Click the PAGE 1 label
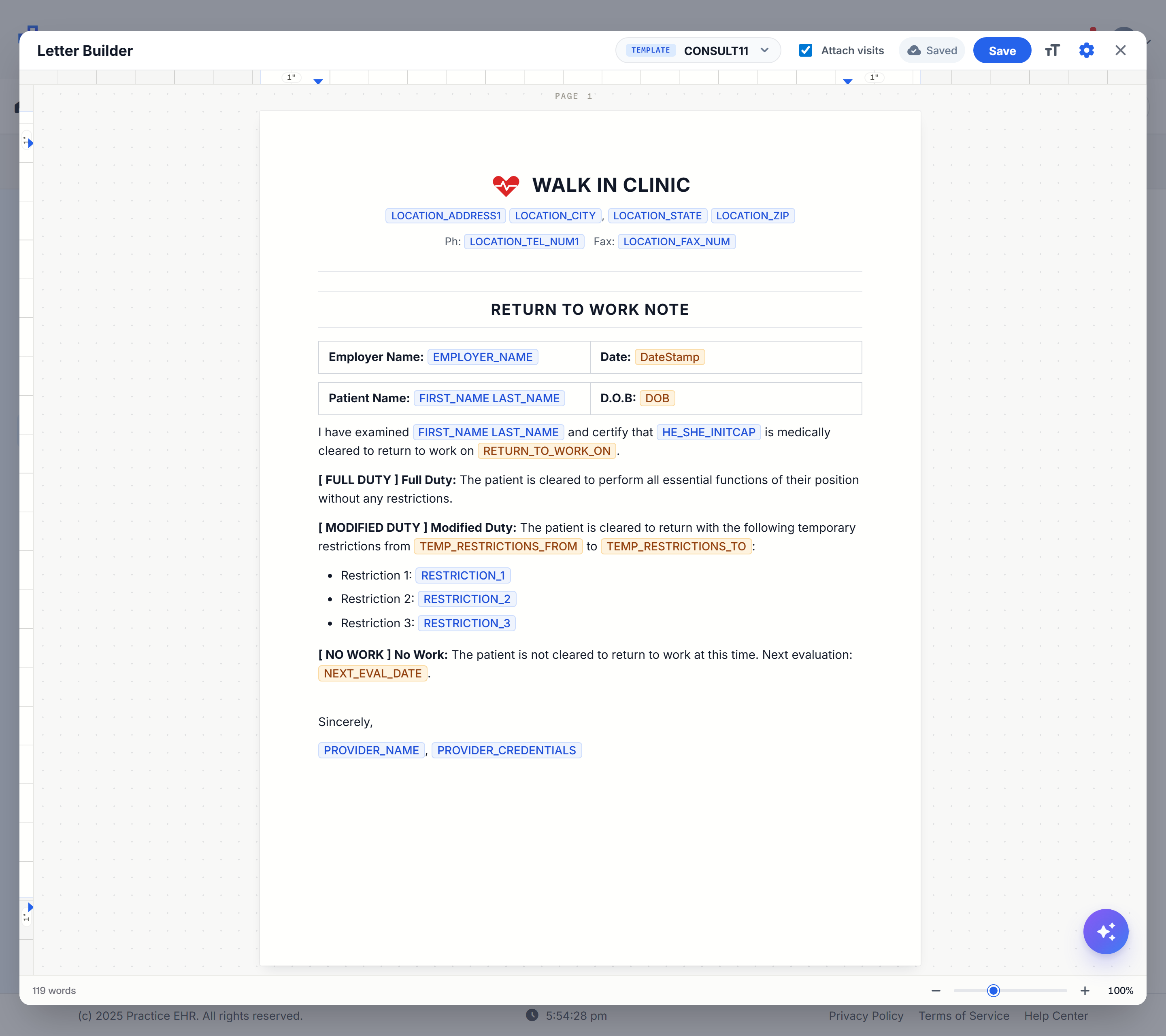The image size is (1166, 1036). (x=573, y=96)
